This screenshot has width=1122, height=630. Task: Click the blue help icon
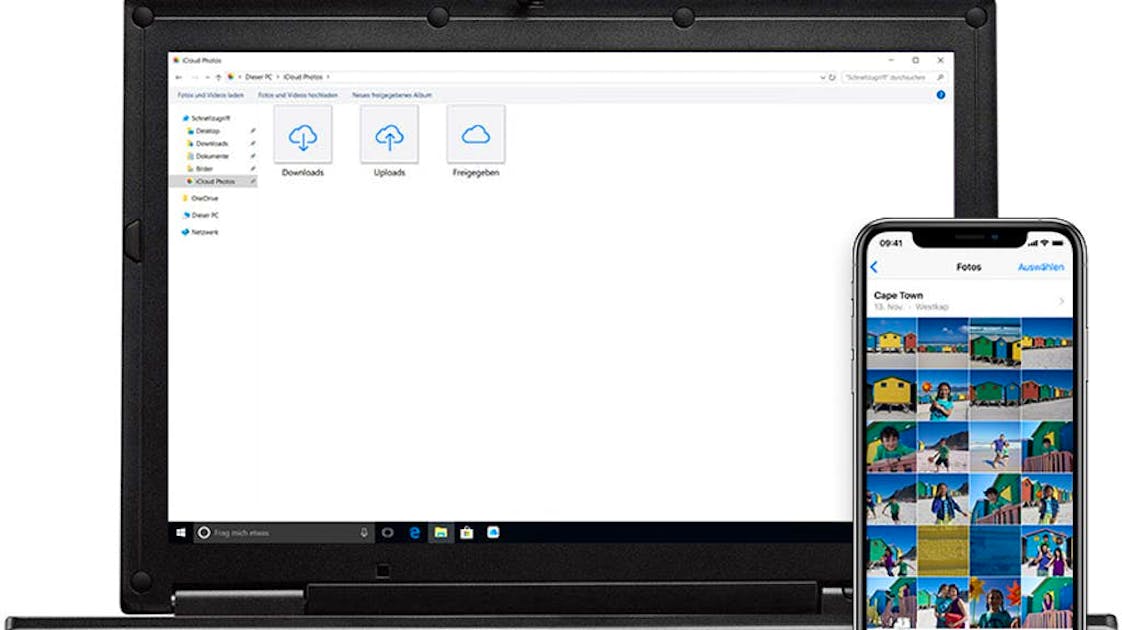pos(940,95)
